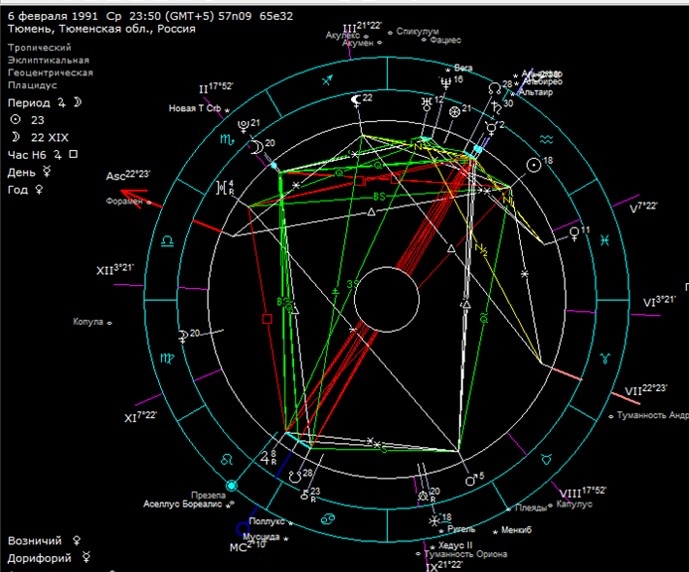Click the 'Период' row with Jupiter and Moon
The image size is (689, 572).
[45, 103]
